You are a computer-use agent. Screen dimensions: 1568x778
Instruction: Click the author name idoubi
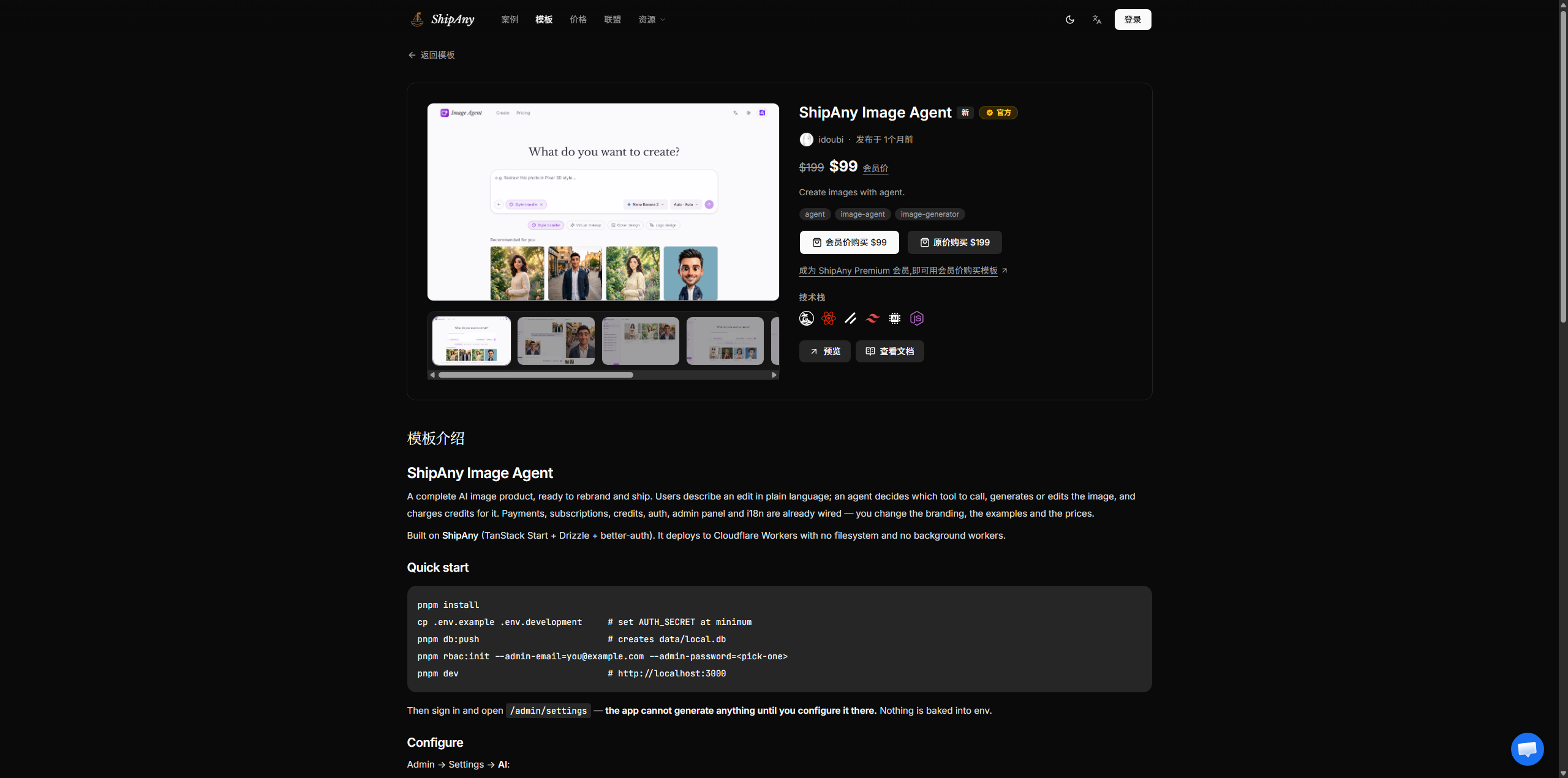831,140
